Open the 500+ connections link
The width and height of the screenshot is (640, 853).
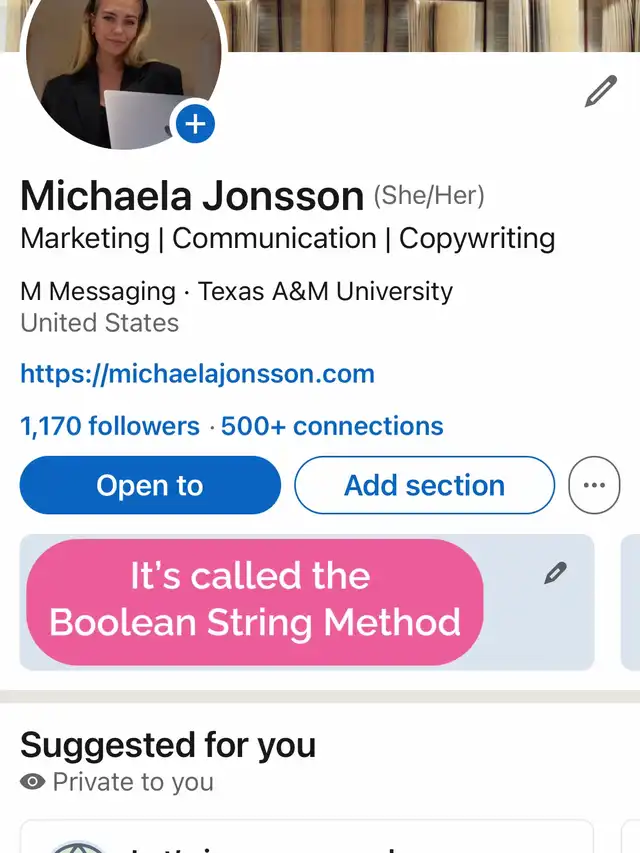point(332,426)
